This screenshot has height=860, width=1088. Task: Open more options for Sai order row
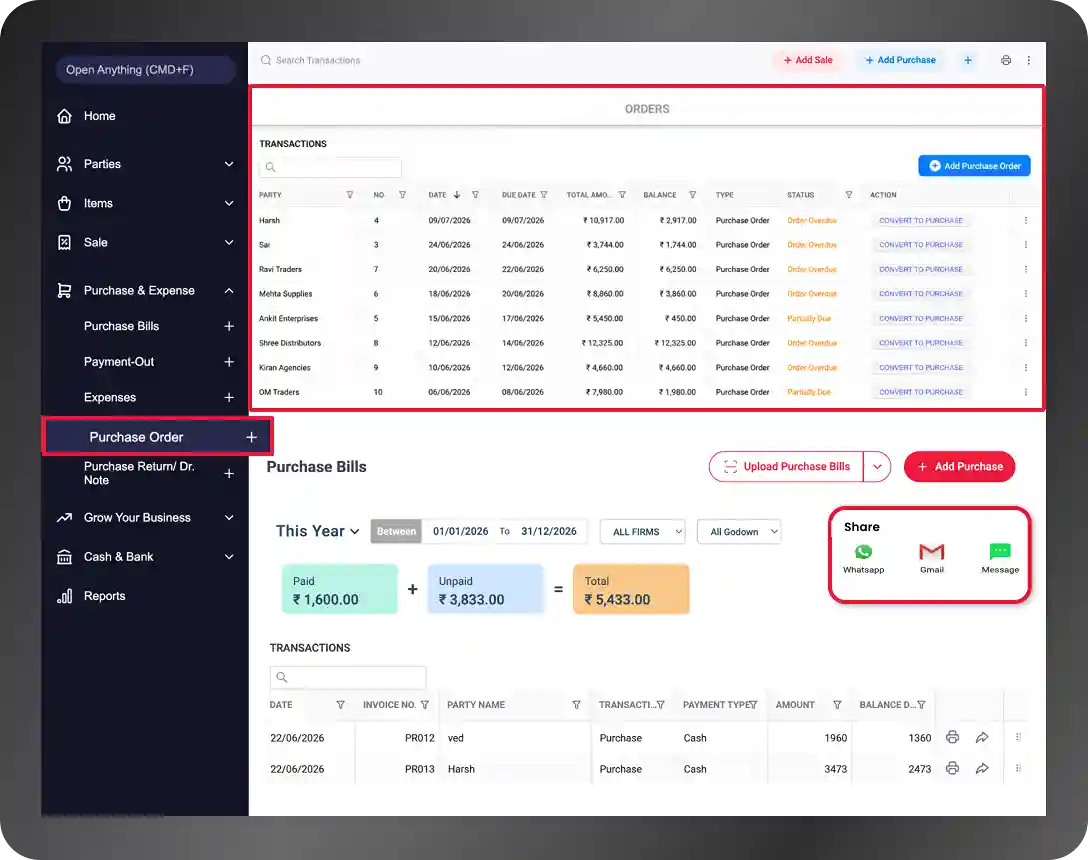point(1026,245)
